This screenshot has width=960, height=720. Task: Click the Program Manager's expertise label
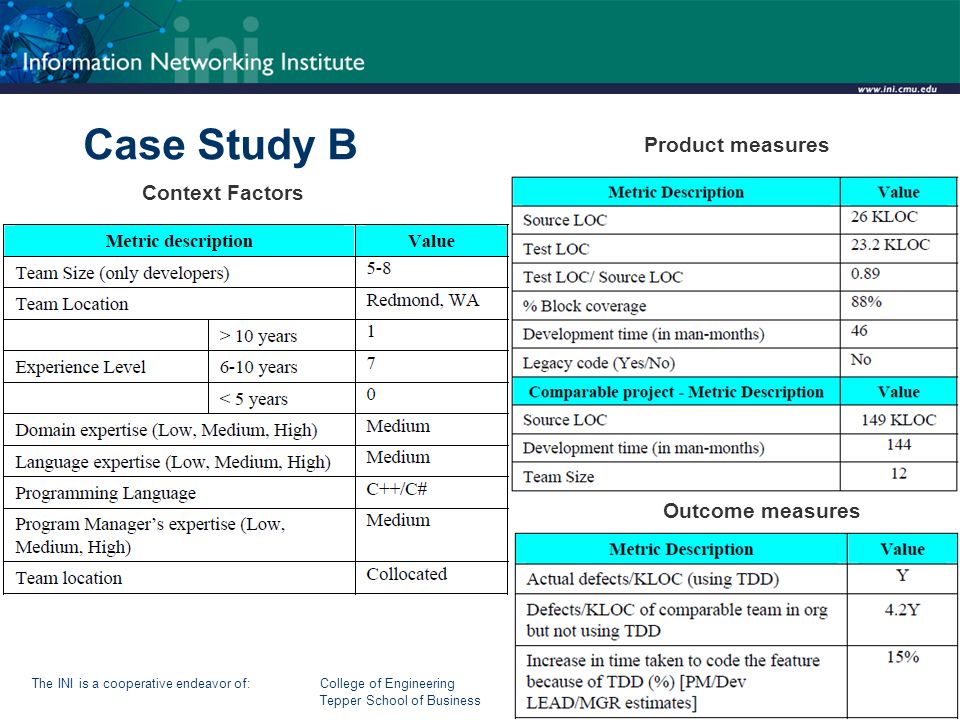[x=150, y=536]
